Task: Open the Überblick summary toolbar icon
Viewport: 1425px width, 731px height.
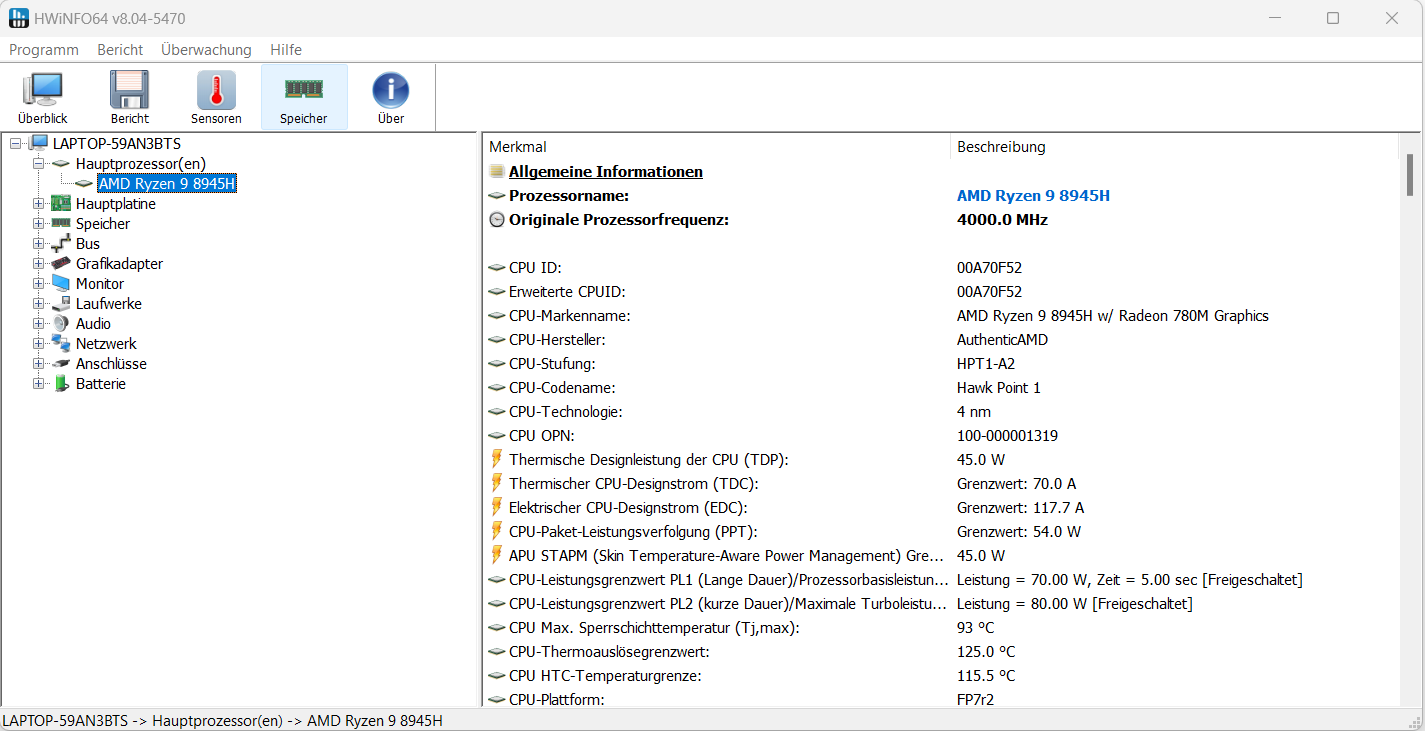Action: pyautogui.click(x=42, y=91)
